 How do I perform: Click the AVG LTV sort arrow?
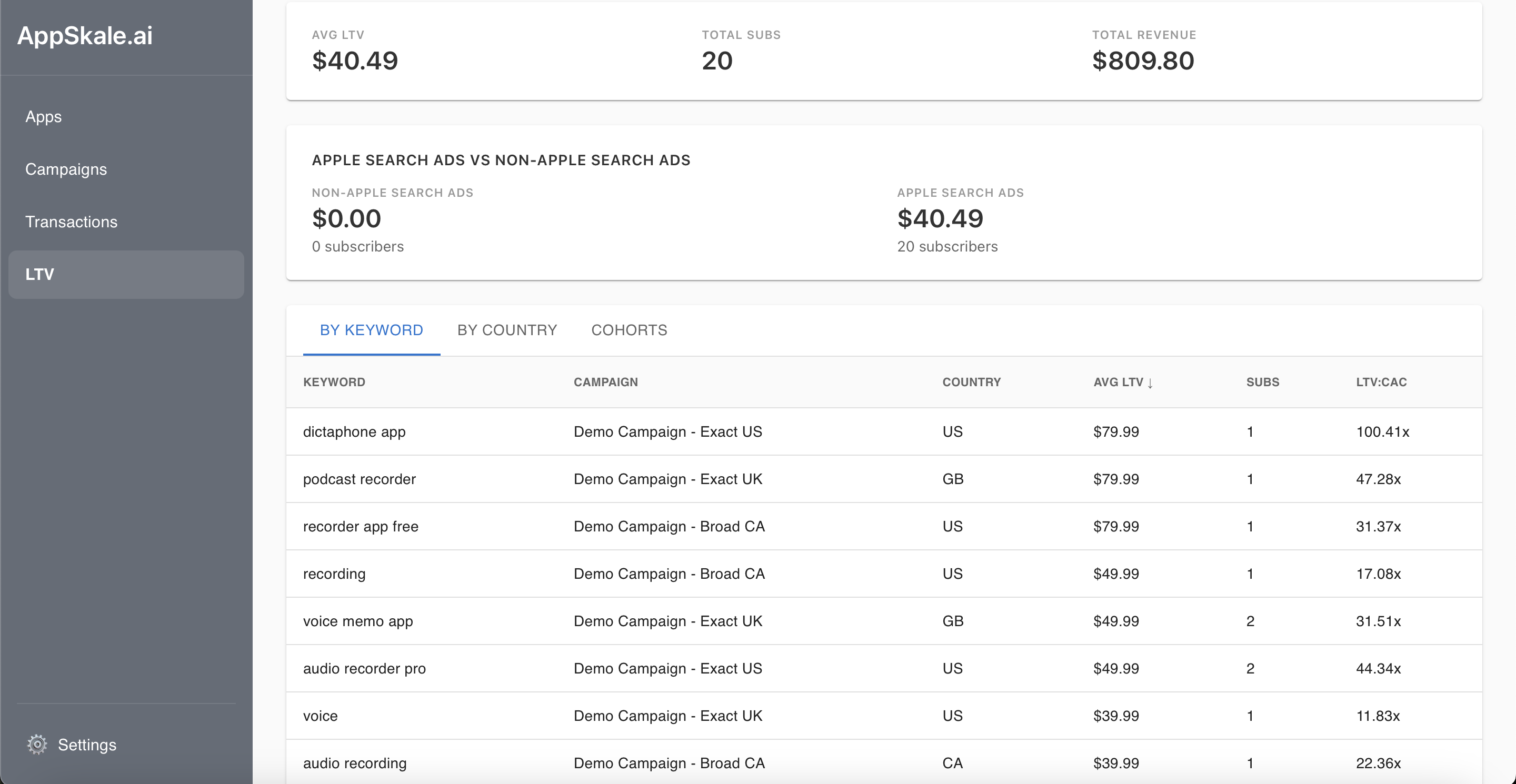tap(1150, 383)
